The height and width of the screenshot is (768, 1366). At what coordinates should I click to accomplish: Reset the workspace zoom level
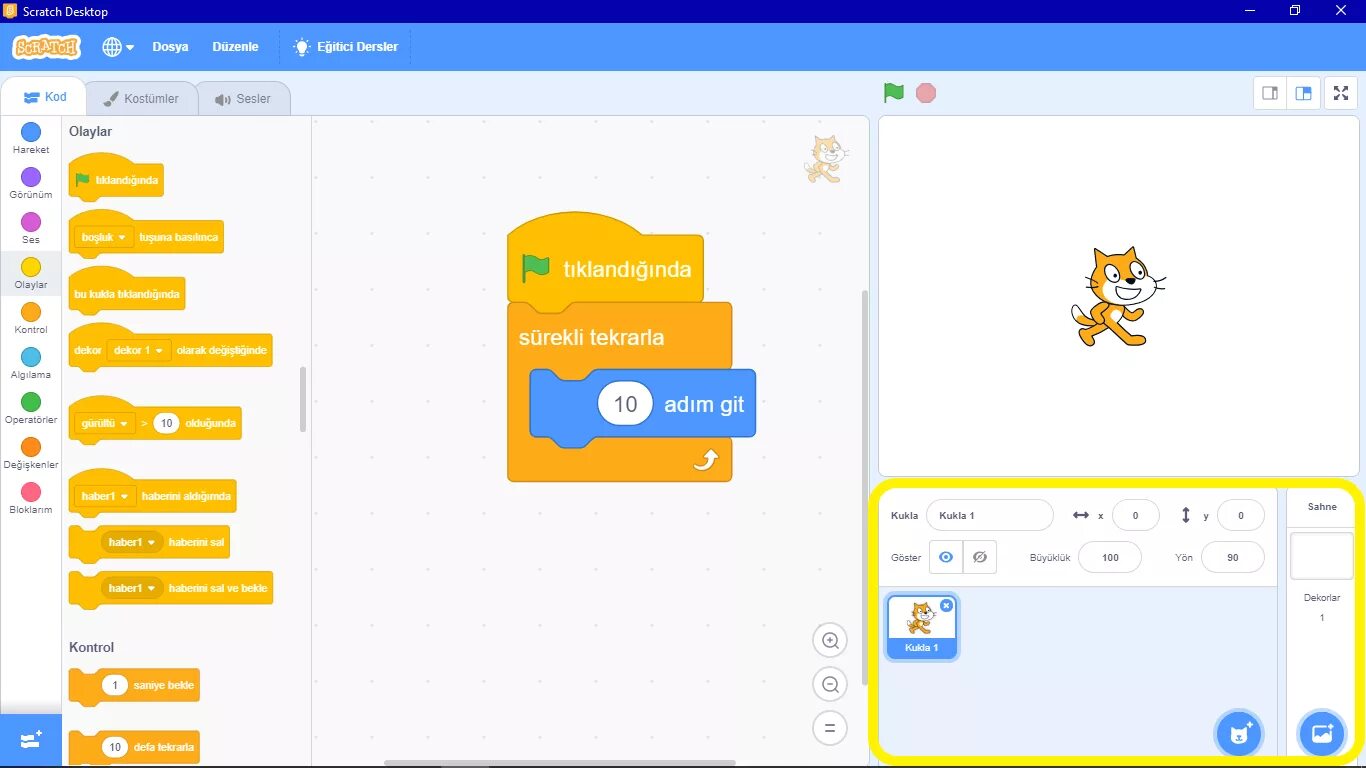click(x=829, y=728)
